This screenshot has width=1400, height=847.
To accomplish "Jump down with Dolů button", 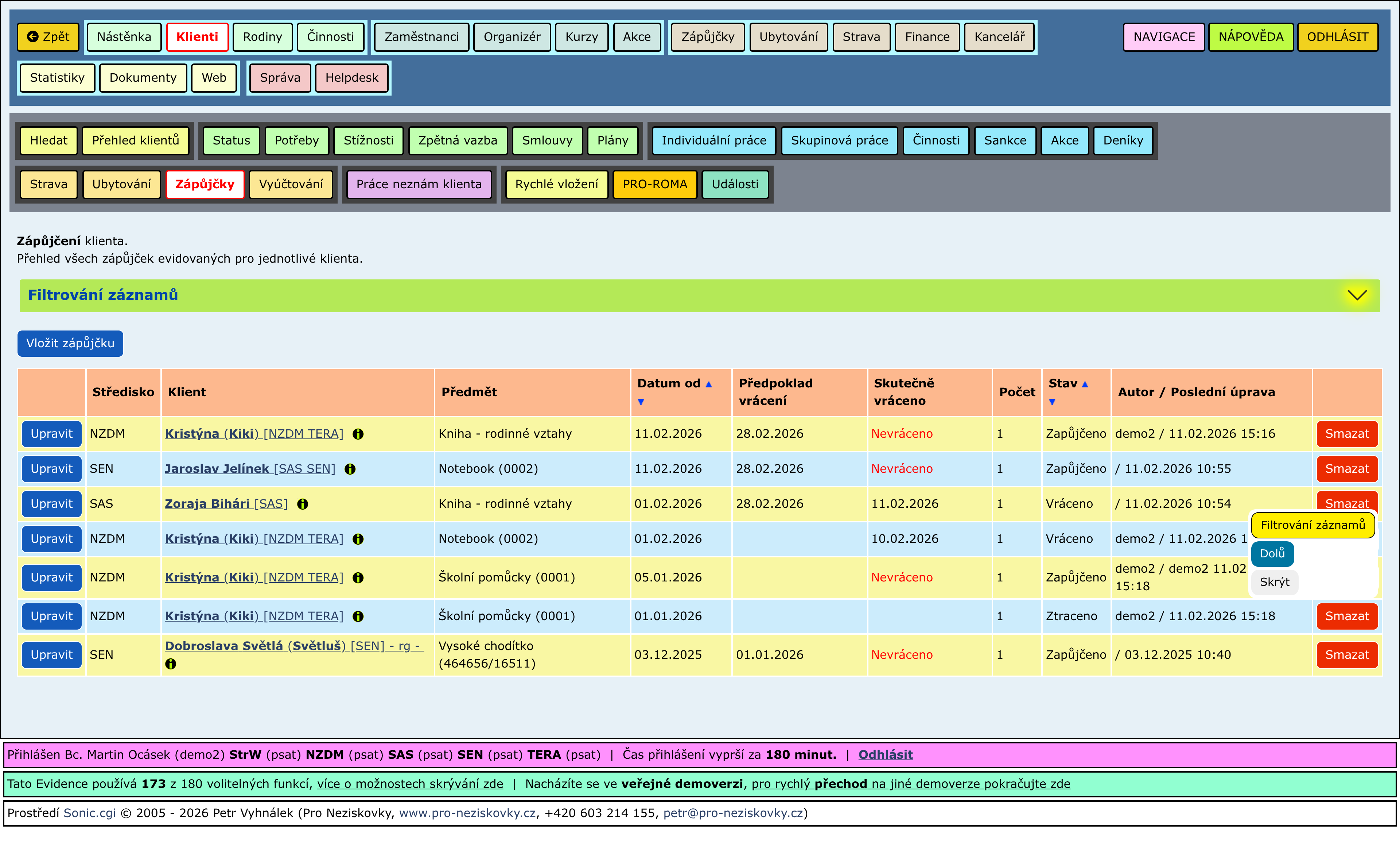I will tap(1272, 554).
